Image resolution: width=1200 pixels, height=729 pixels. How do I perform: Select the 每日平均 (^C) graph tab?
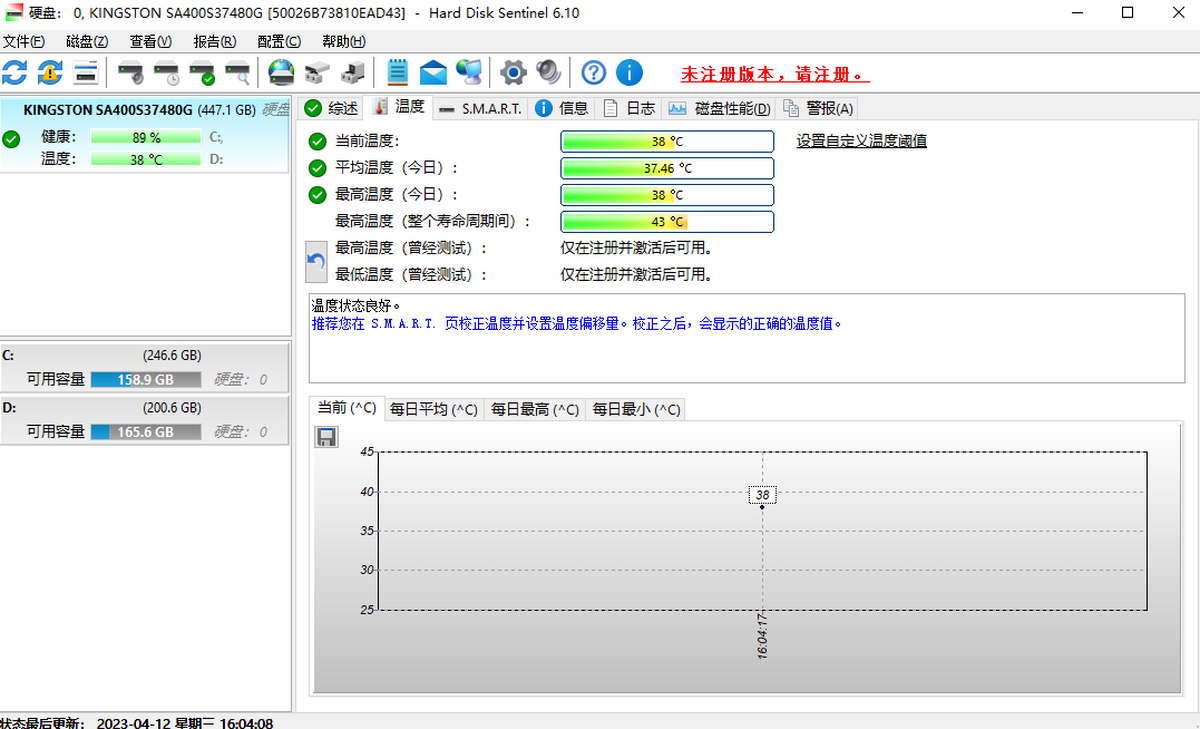(433, 409)
